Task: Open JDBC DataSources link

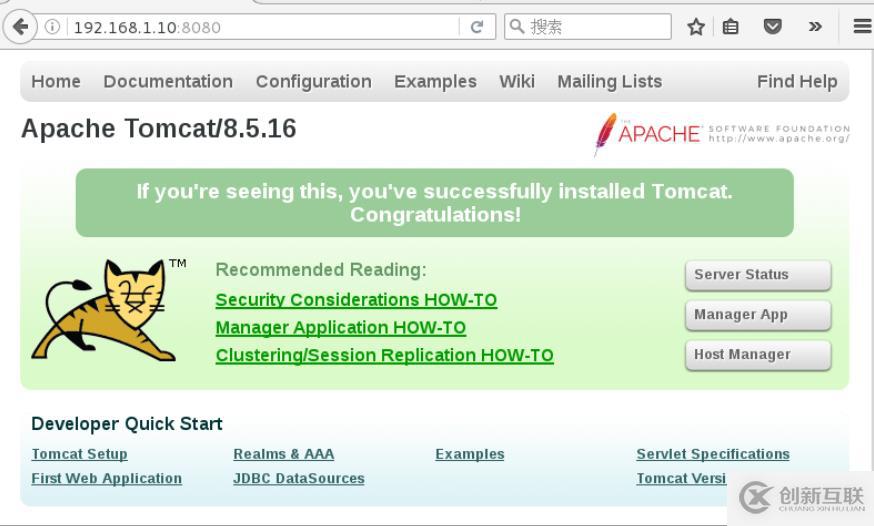Action: (x=299, y=479)
